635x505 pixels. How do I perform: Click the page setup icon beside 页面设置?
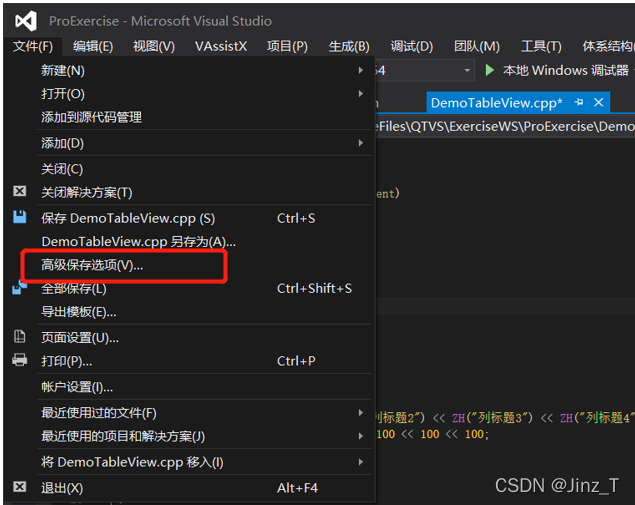pos(19,337)
